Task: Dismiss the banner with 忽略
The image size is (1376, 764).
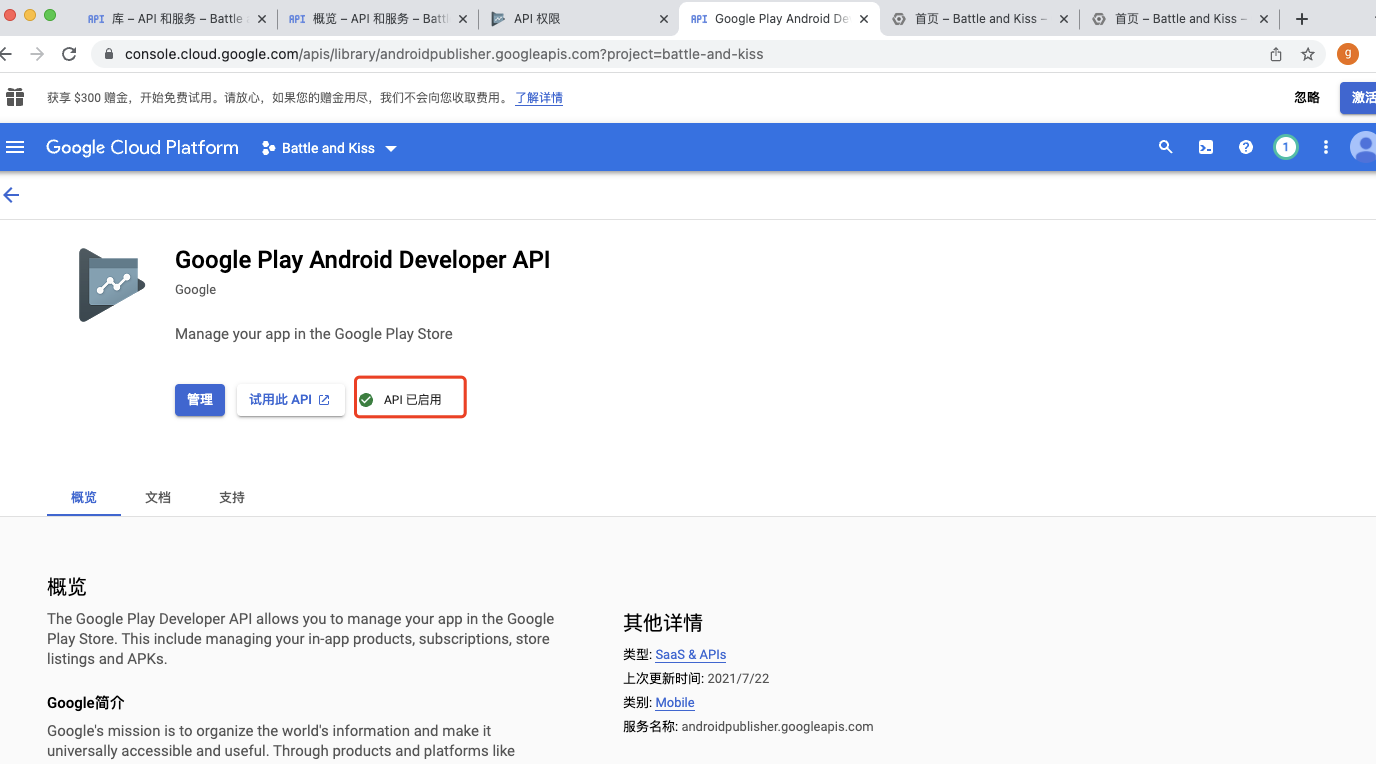Action: tap(1307, 97)
